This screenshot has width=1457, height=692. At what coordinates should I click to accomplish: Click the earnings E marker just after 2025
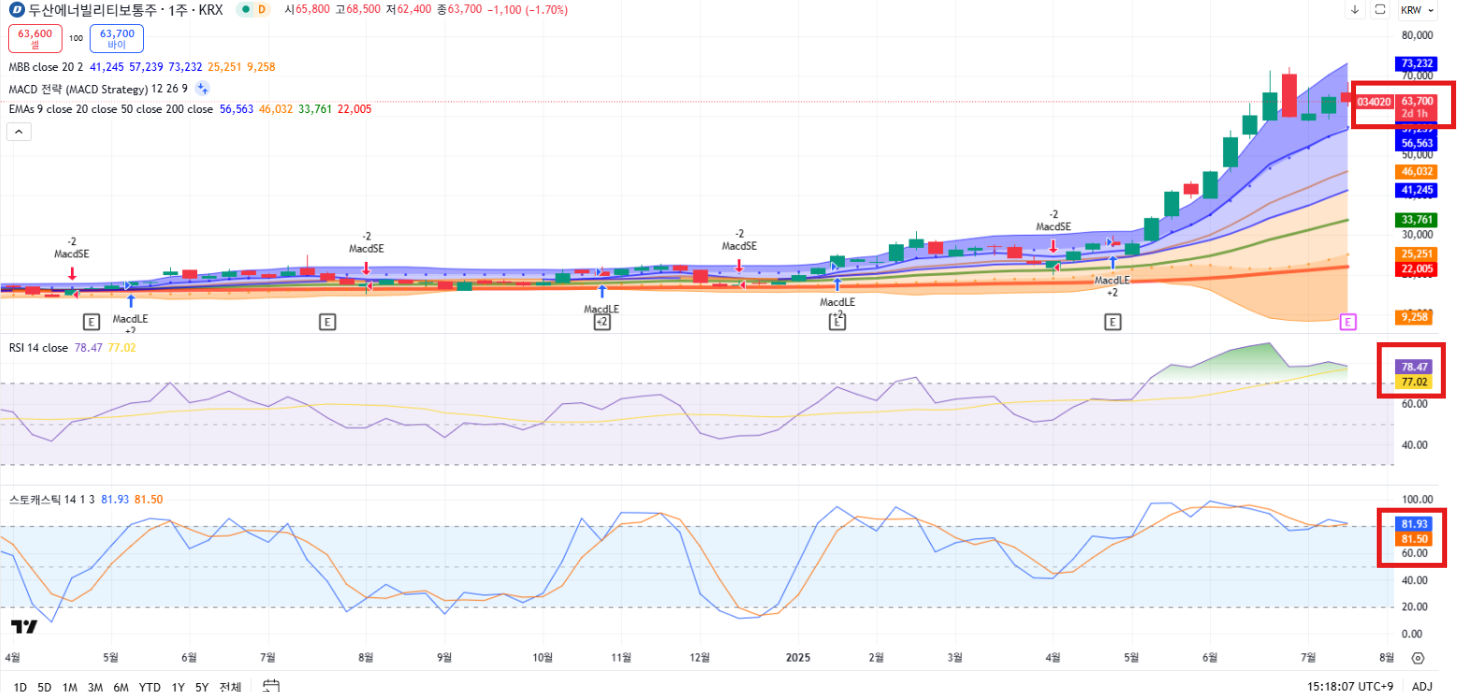point(837,321)
